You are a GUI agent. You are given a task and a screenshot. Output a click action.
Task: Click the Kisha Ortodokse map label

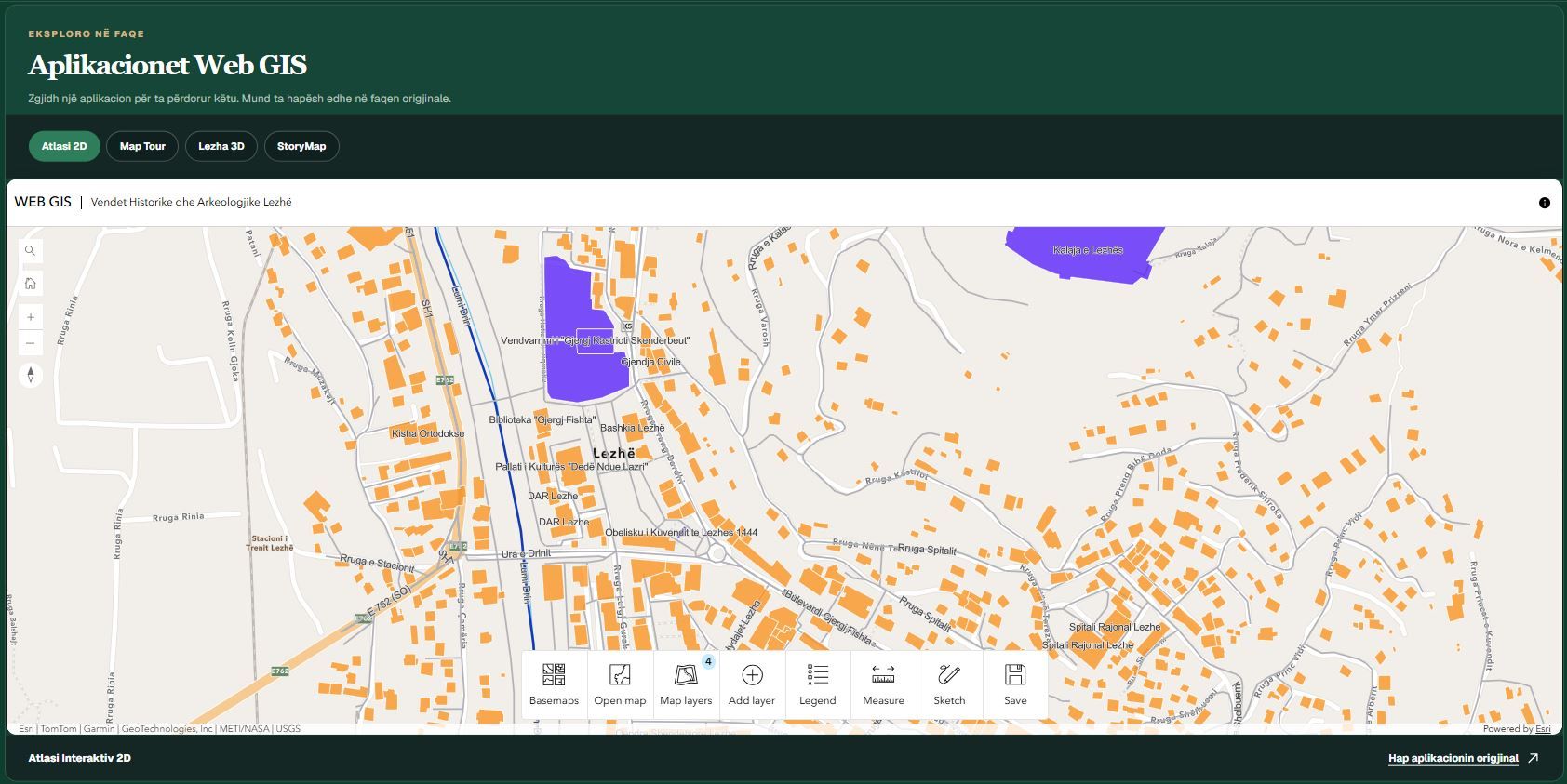(x=428, y=433)
